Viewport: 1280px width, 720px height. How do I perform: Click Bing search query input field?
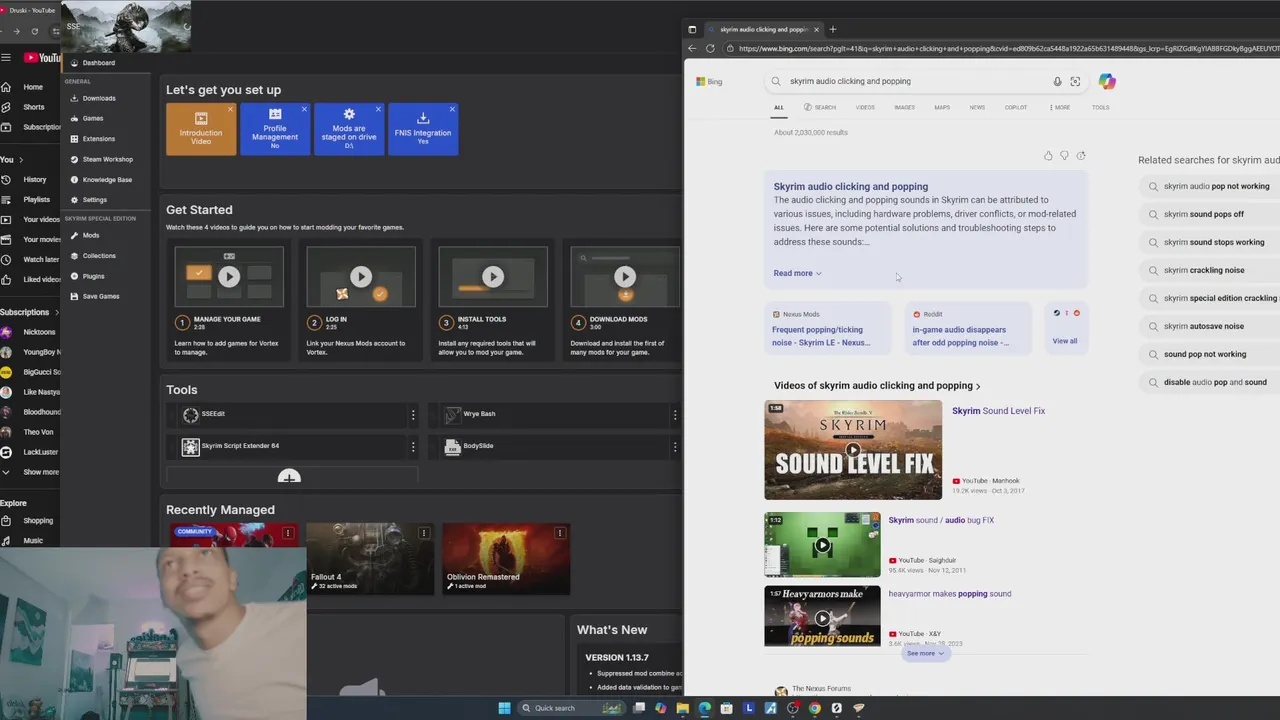coord(915,81)
